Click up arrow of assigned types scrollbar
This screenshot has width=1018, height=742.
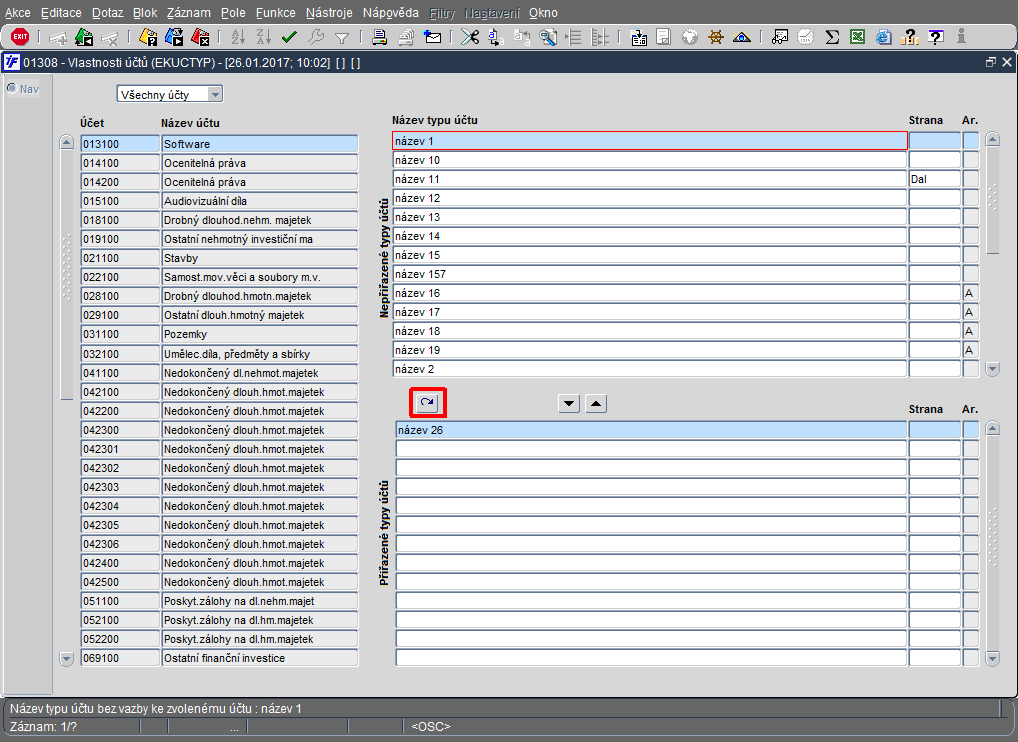point(992,428)
